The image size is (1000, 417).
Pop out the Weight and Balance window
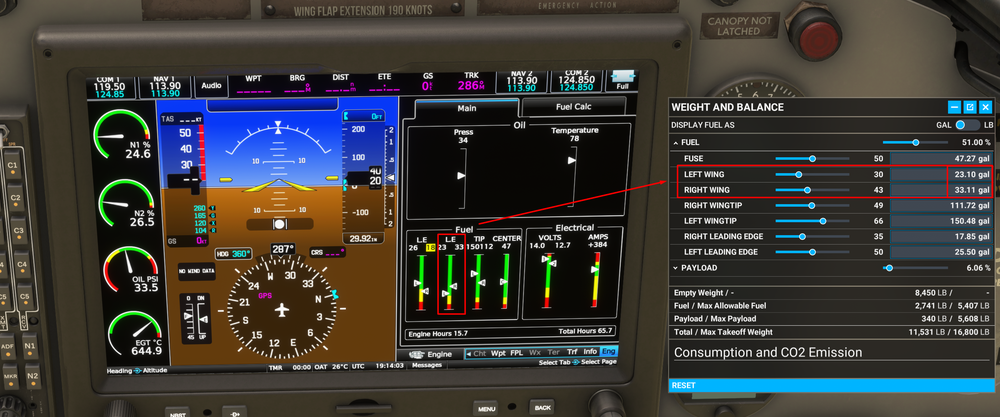(x=969, y=107)
